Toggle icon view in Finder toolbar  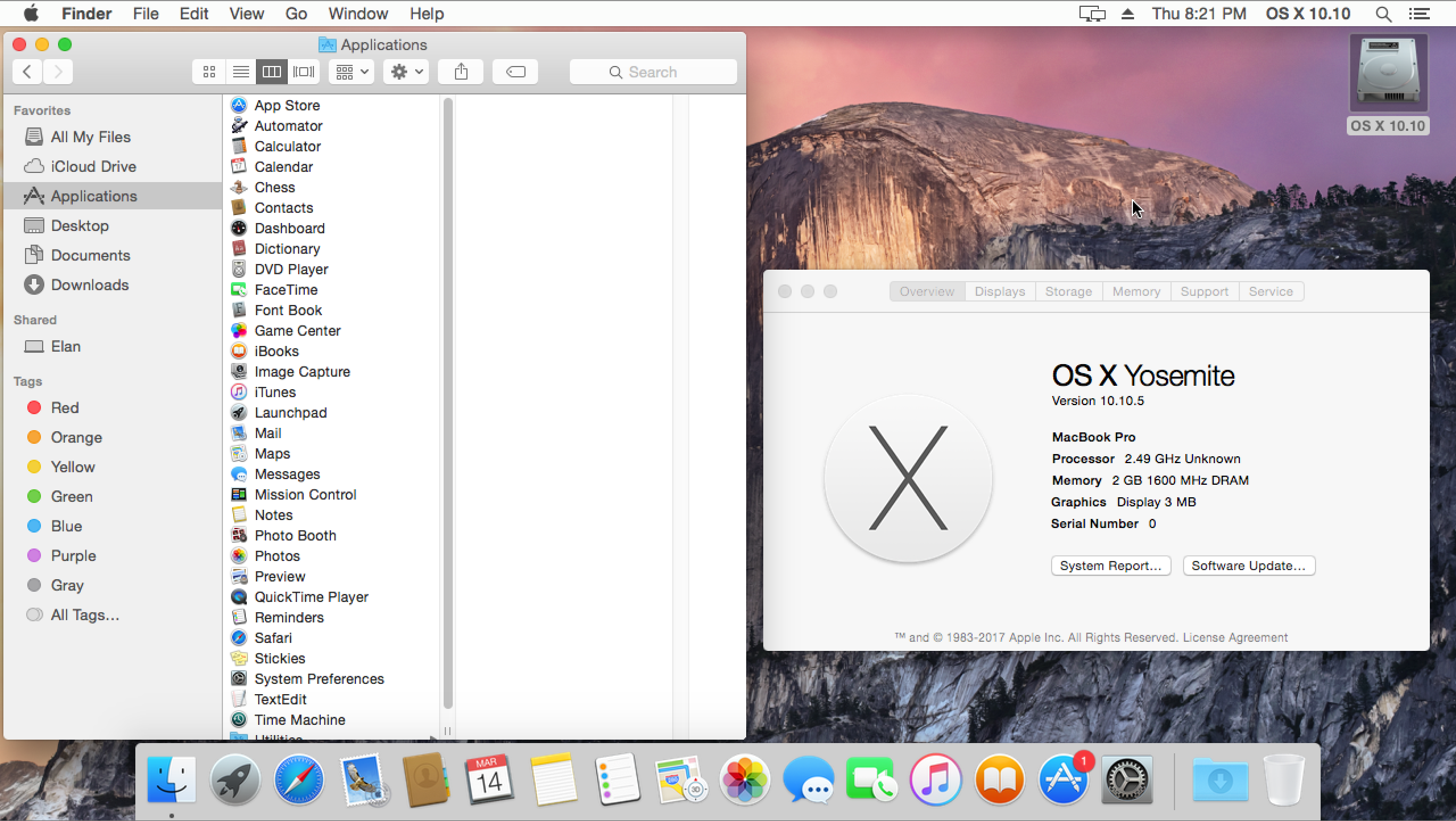tap(209, 71)
